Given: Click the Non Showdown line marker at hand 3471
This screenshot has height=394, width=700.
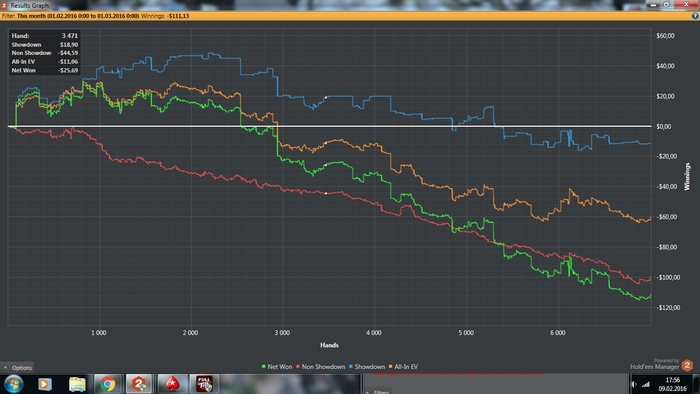Looking at the screenshot, I should 326,194.
